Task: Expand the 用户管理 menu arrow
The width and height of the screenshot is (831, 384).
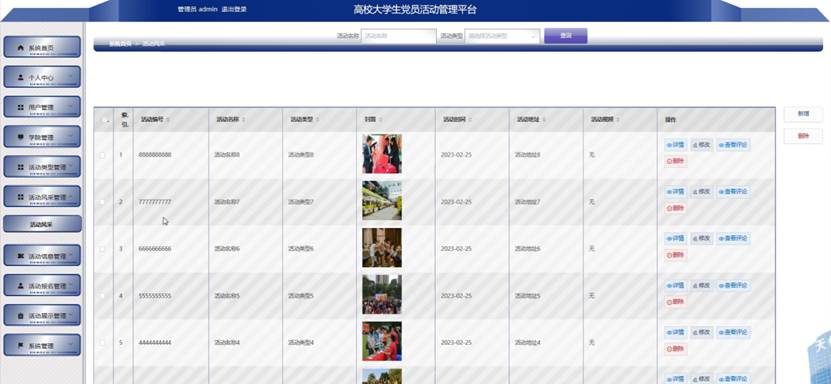Action: [70, 107]
